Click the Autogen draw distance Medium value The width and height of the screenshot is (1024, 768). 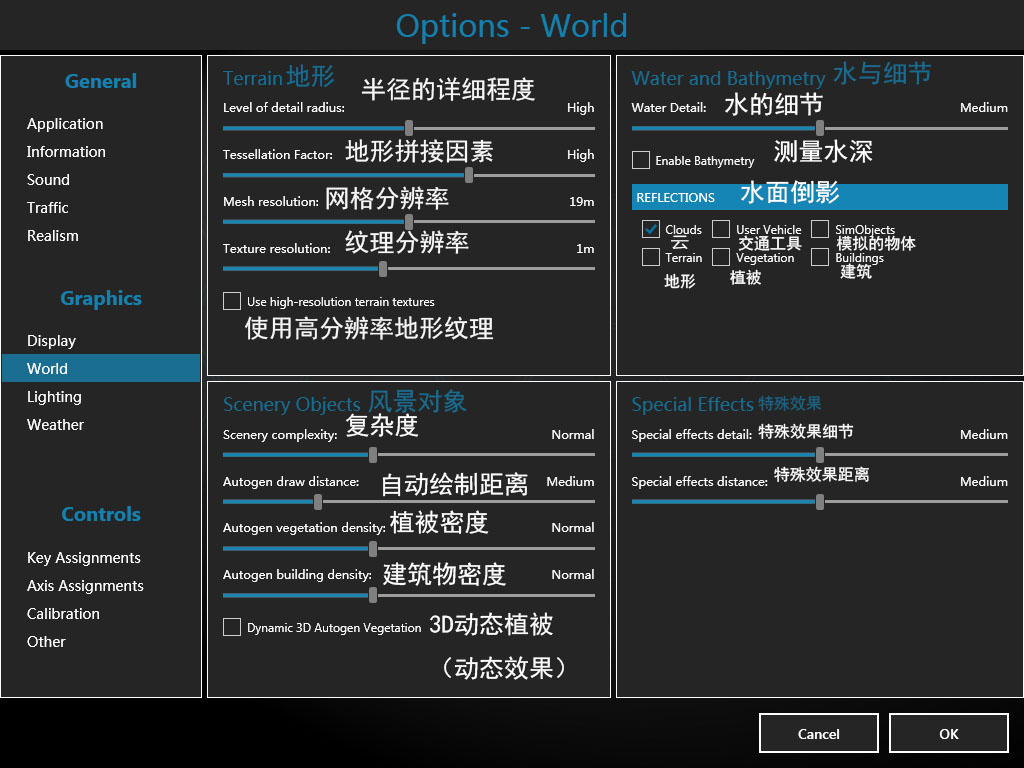pos(570,481)
